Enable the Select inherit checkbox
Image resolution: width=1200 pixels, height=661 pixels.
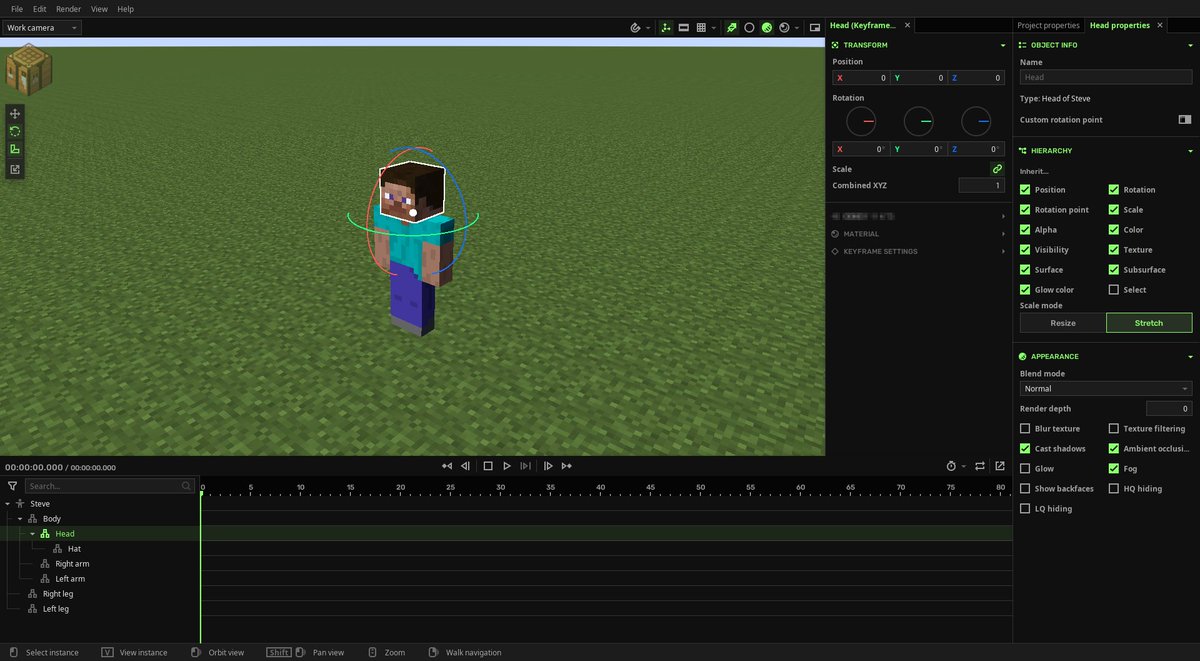pyautogui.click(x=1113, y=290)
